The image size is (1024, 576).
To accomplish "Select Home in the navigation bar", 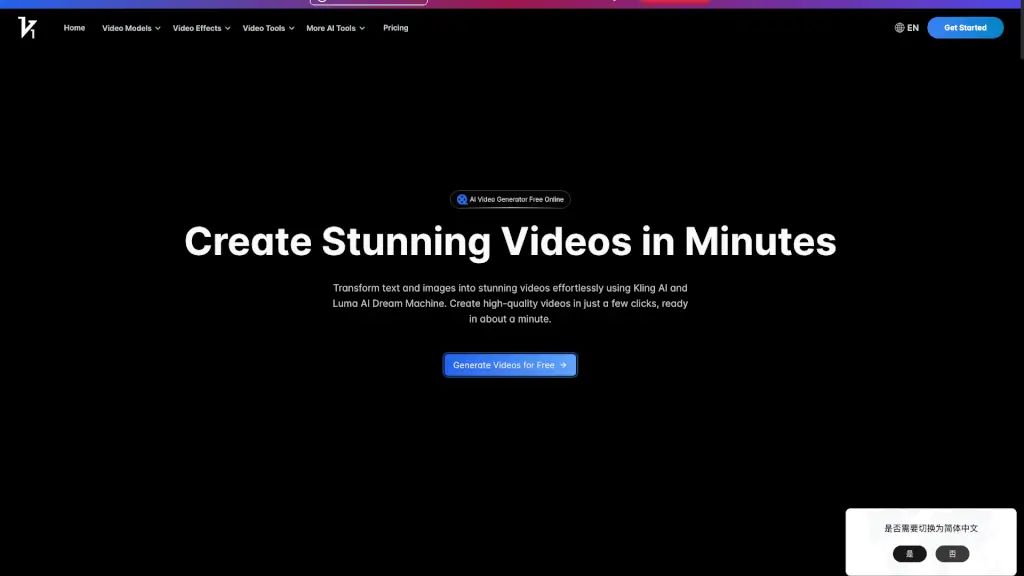I will (74, 28).
